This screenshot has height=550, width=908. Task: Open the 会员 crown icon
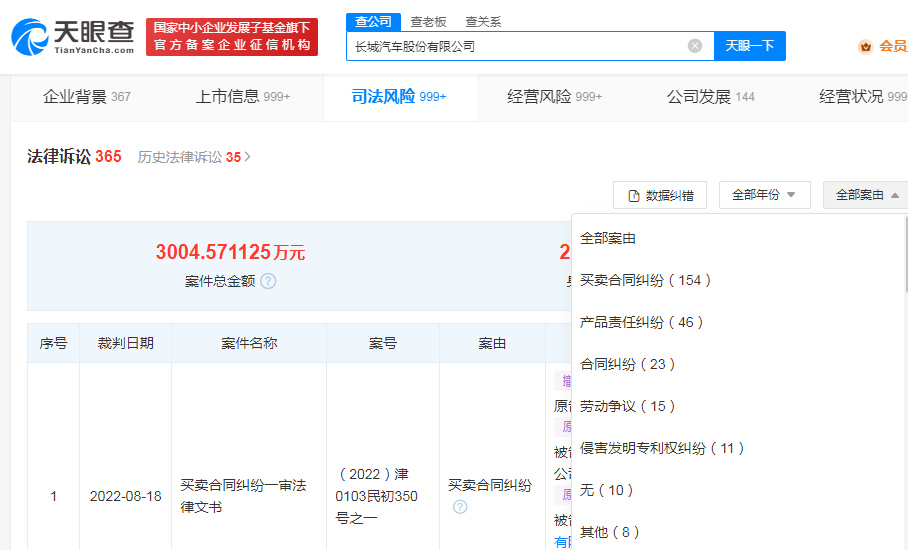[x=866, y=46]
